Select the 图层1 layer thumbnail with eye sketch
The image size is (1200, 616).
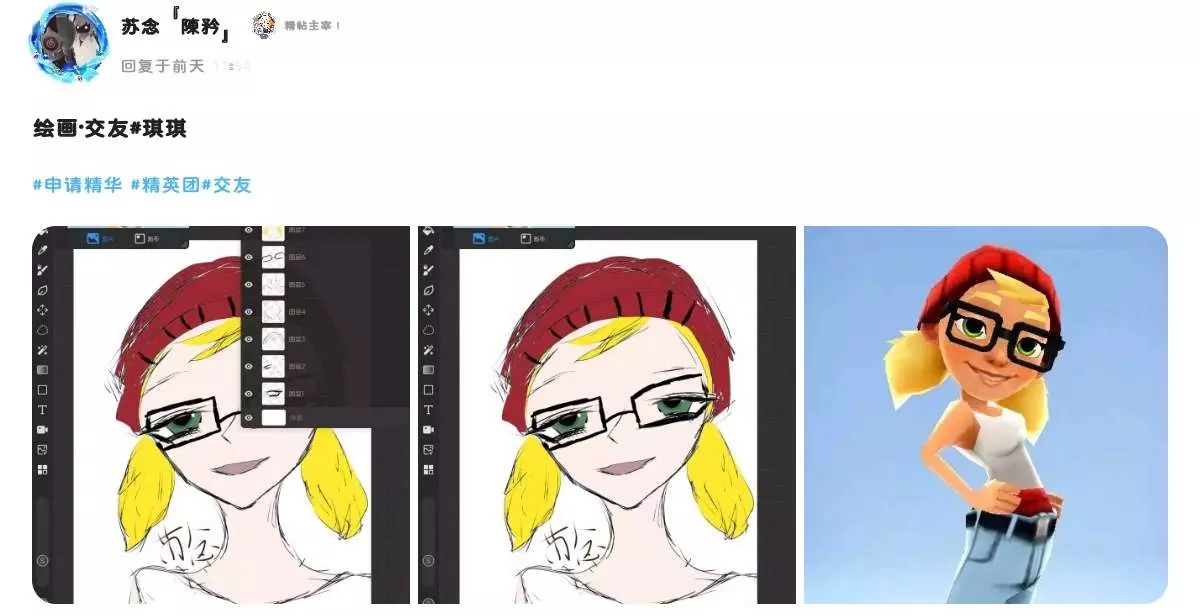273,393
